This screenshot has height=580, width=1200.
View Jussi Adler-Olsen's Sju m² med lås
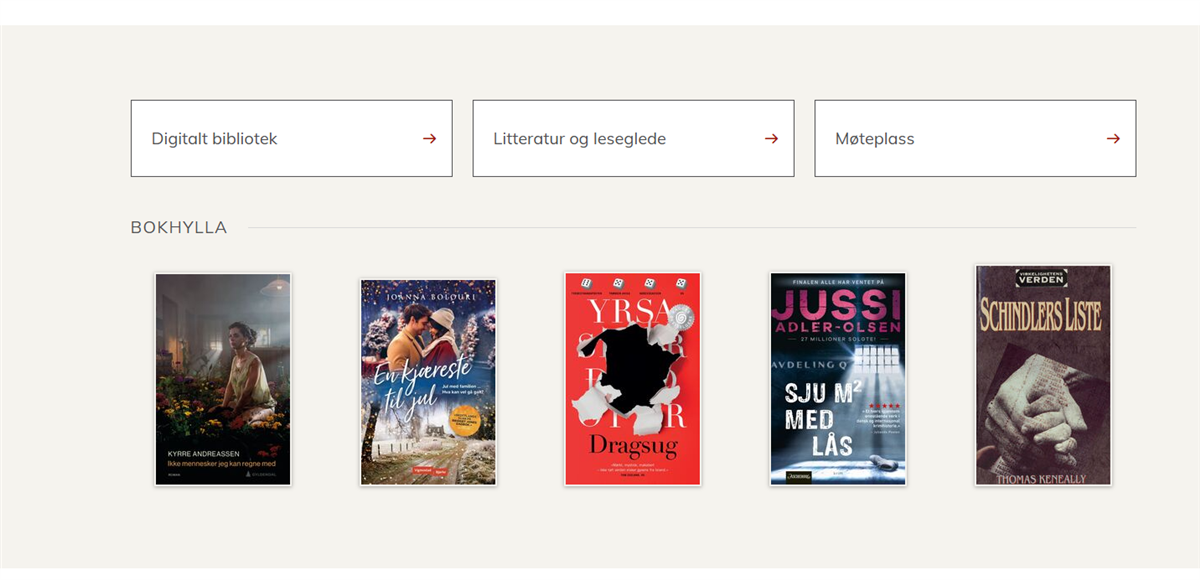pyautogui.click(x=838, y=379)
